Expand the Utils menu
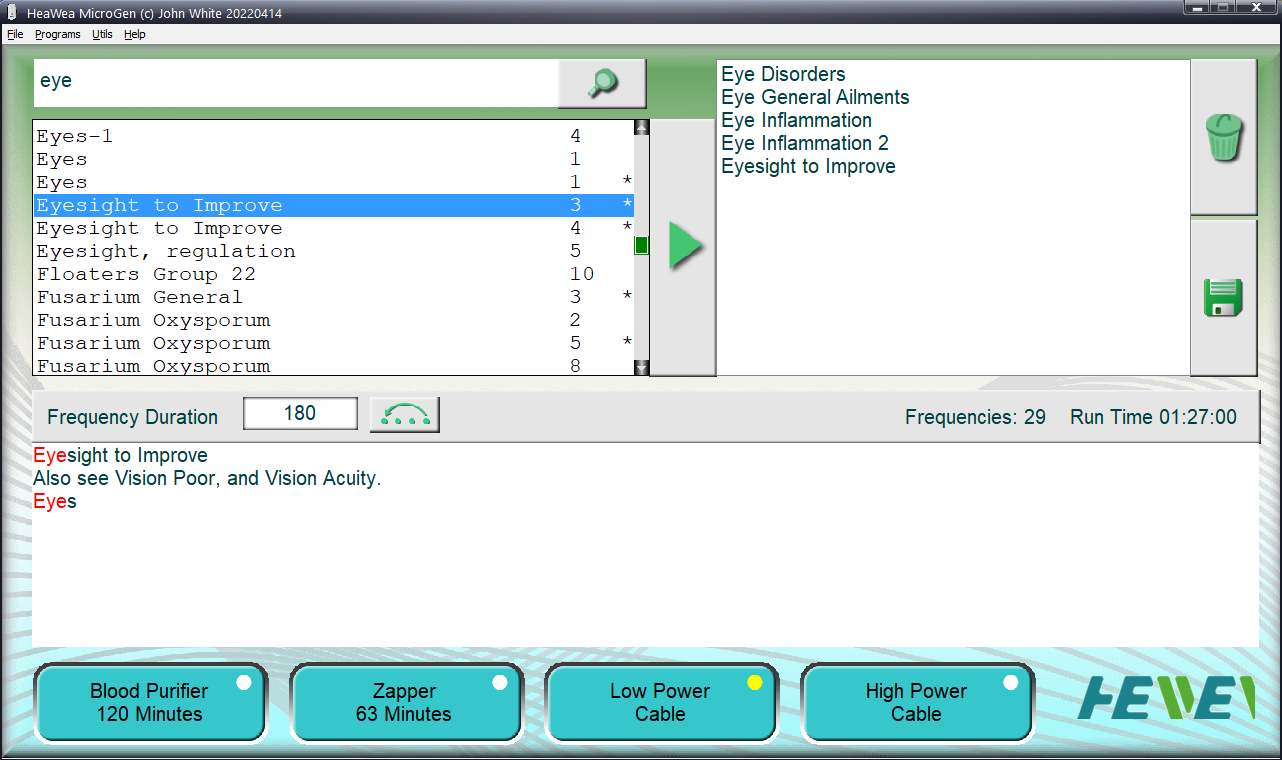Image resolution: width=1282 pixels, height=760 pixels. point(102,34)
